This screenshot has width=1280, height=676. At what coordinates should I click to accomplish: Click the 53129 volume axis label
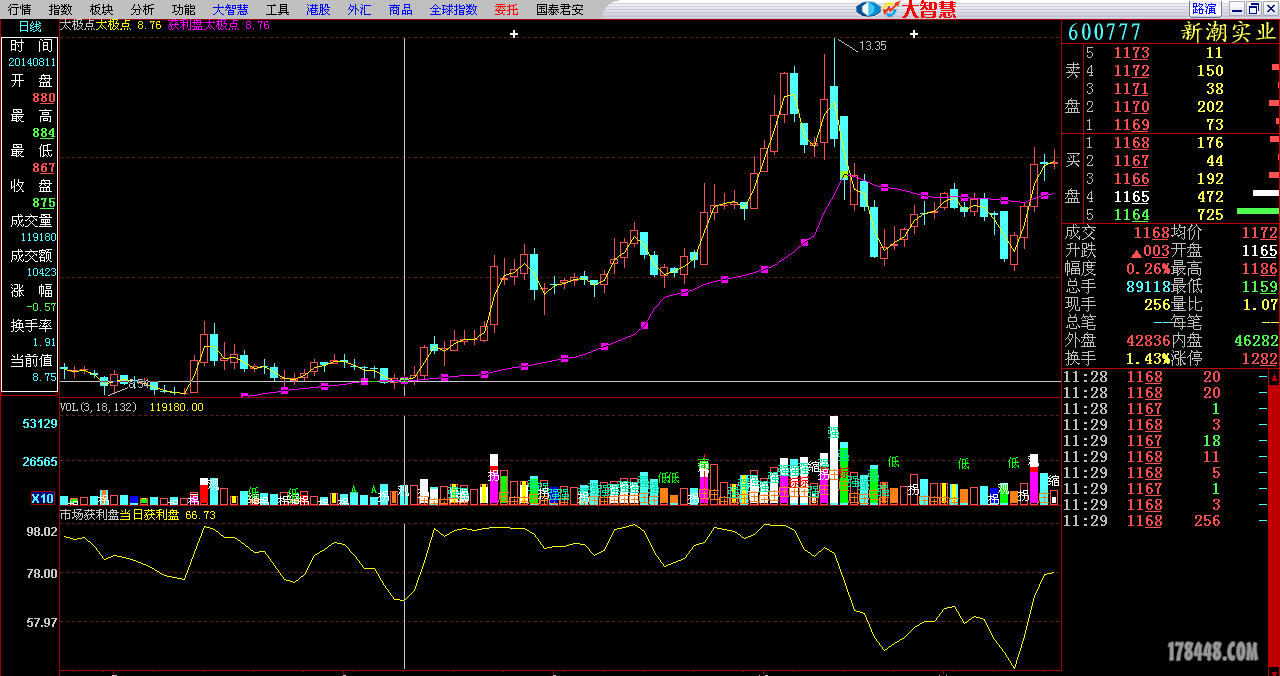39,424
